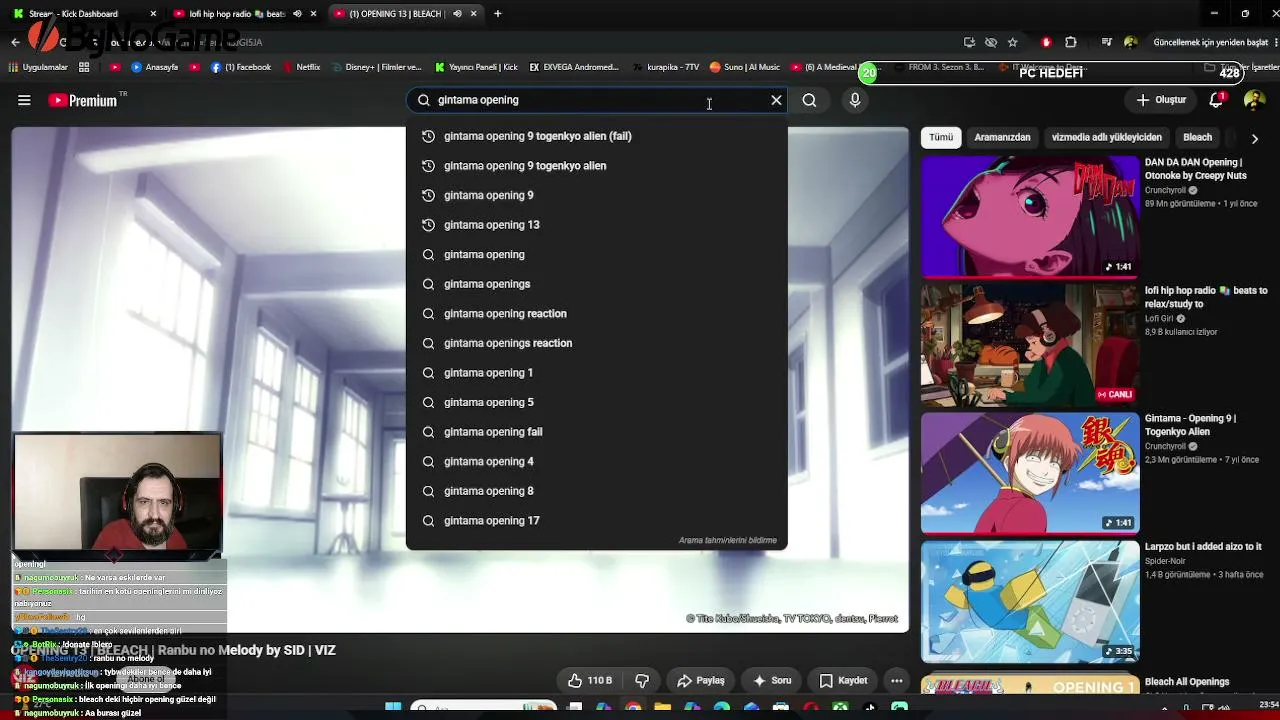Open the YouTube account avatar menu
Image resolution: width=1280 pixels, height=720 pixels.
click(1254, 100)
